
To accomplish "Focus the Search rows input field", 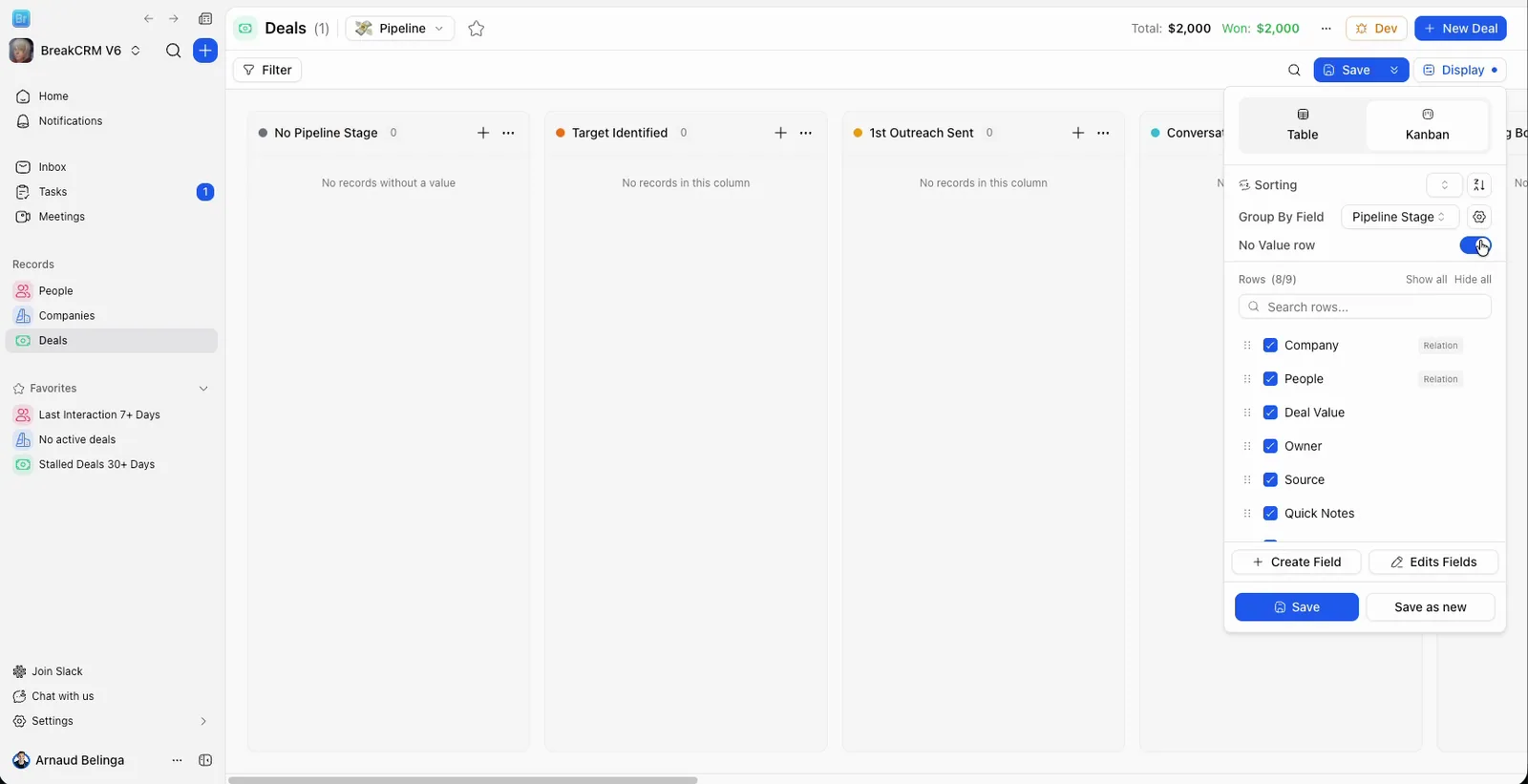I will (1365, 307).
